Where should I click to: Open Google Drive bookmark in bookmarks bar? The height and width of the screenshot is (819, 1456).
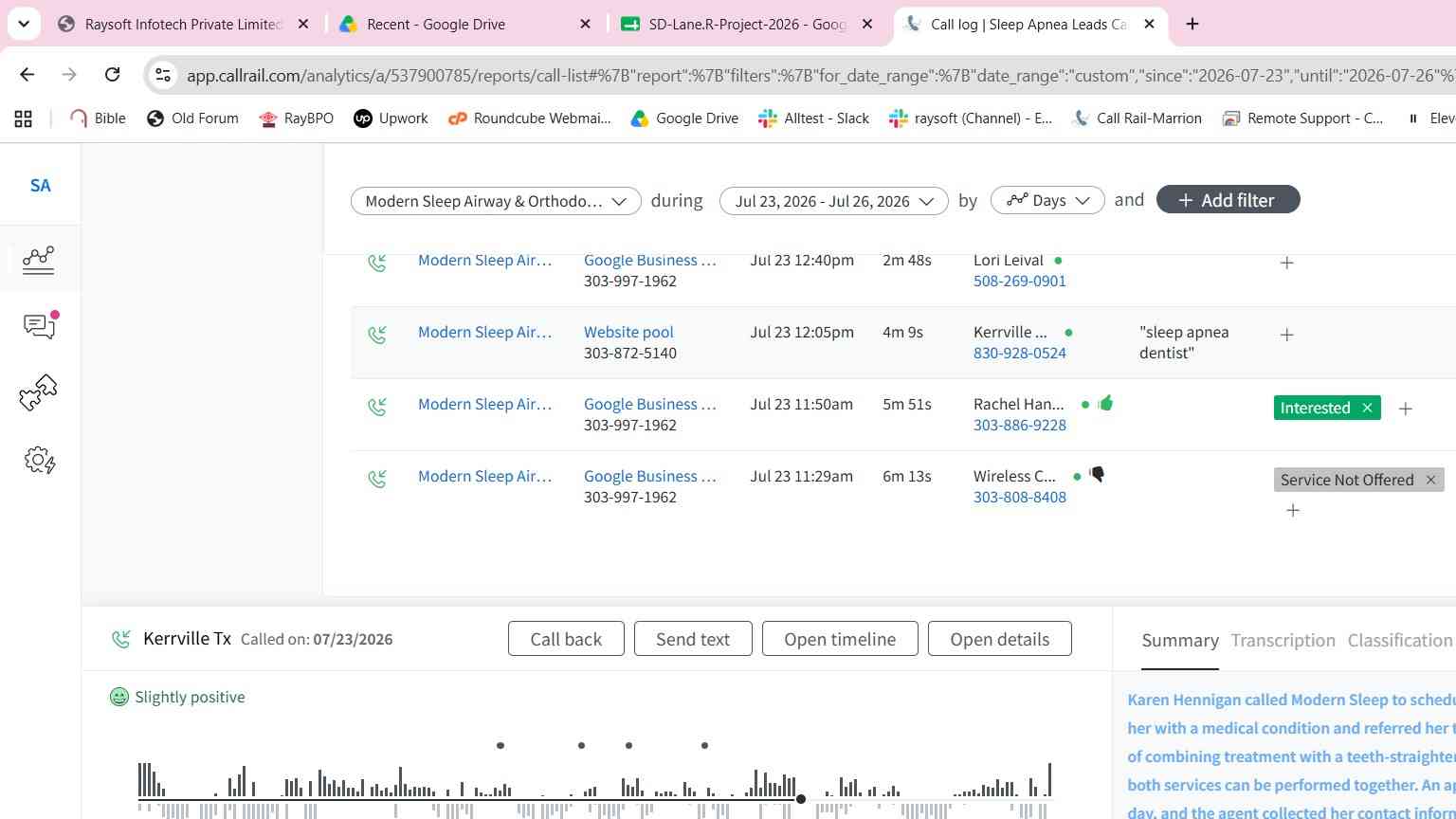pyautogui.click(x=684, y=118)
